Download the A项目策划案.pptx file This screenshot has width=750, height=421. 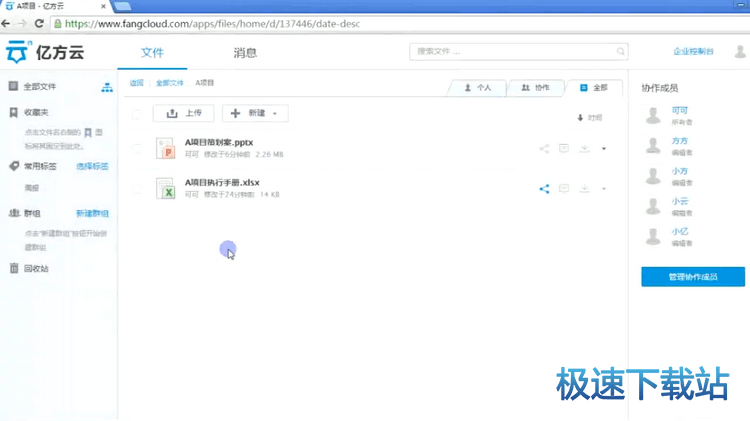coord(584,148)
